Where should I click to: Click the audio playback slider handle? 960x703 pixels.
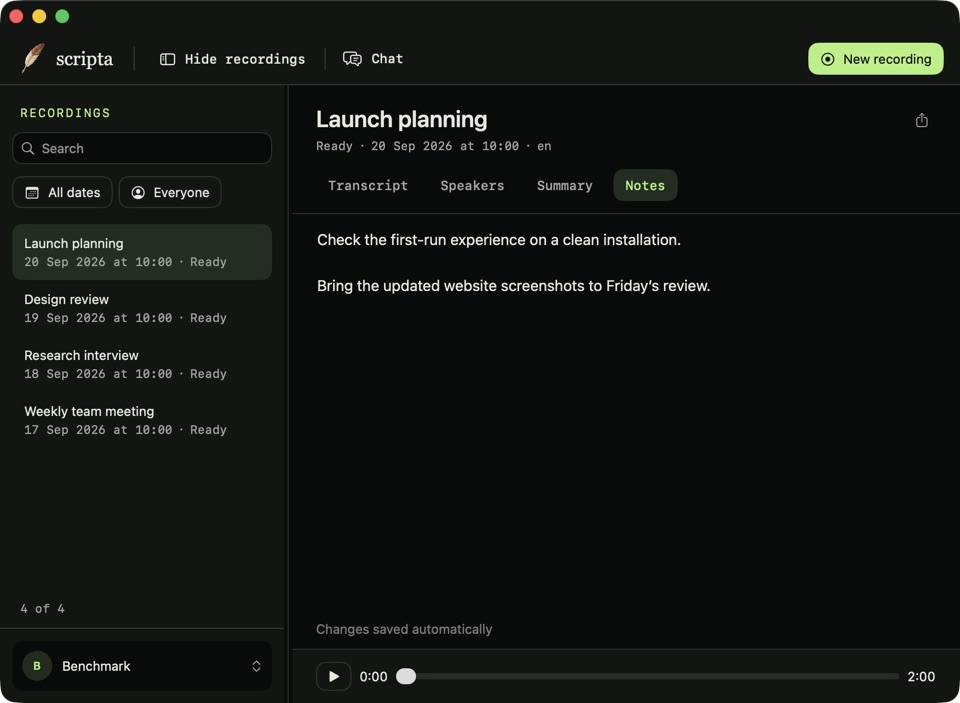click(406, 676)
